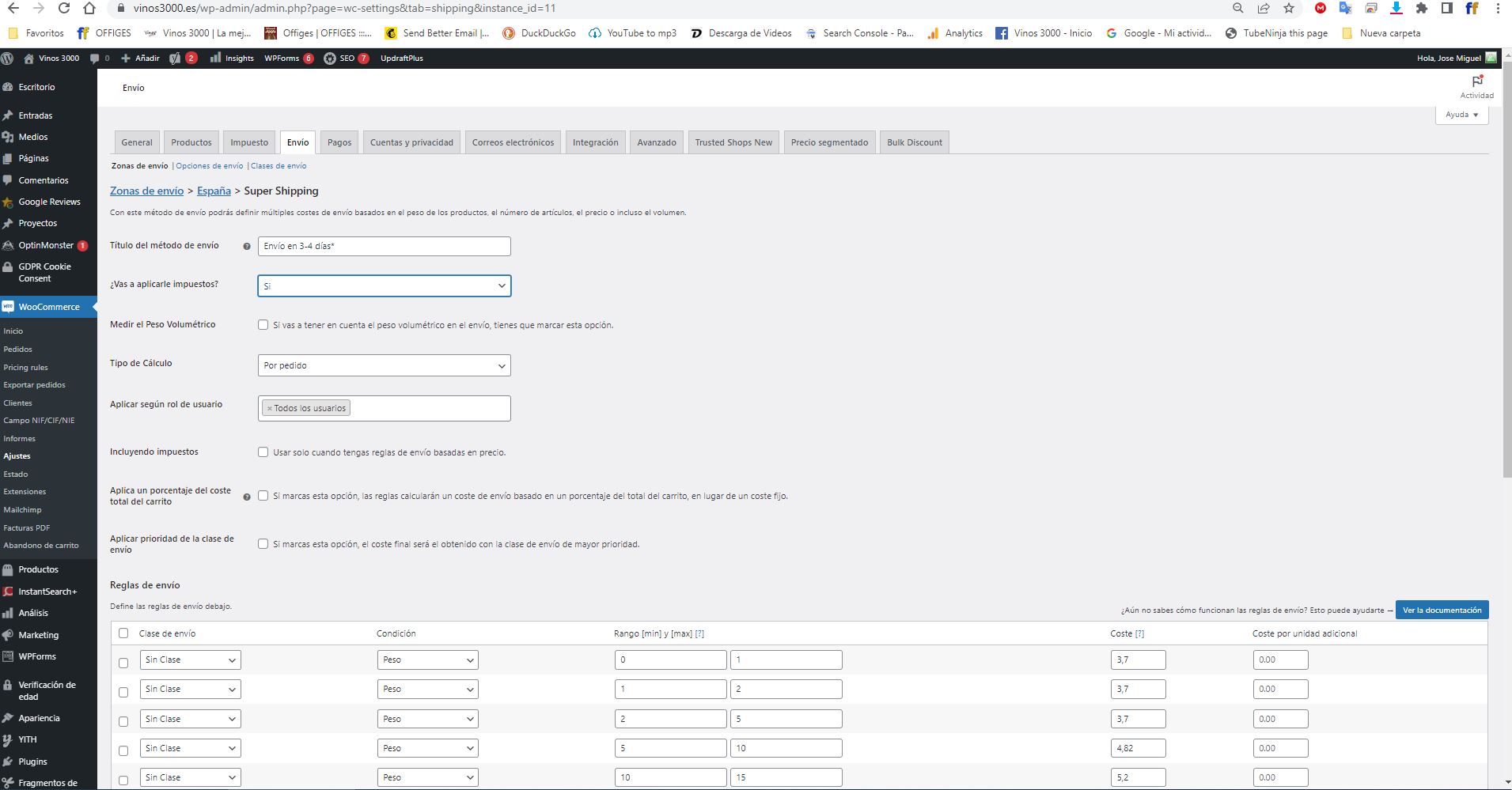Enable Medir el Peso Volumétrico checkbox
Screen dimensions: 1512x790
[263, 325]
